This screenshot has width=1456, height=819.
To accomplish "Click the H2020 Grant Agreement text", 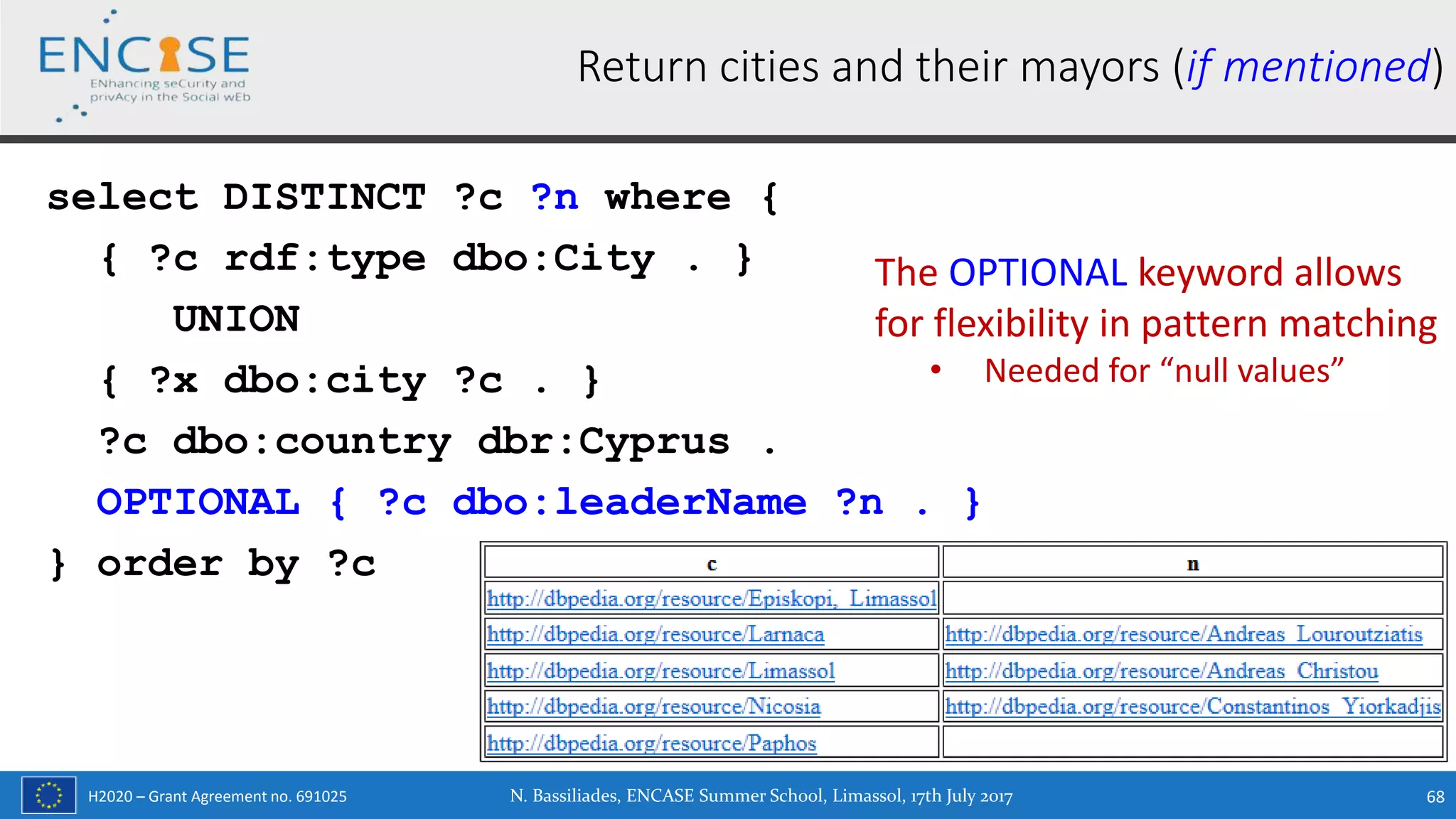I will (217, 796).
